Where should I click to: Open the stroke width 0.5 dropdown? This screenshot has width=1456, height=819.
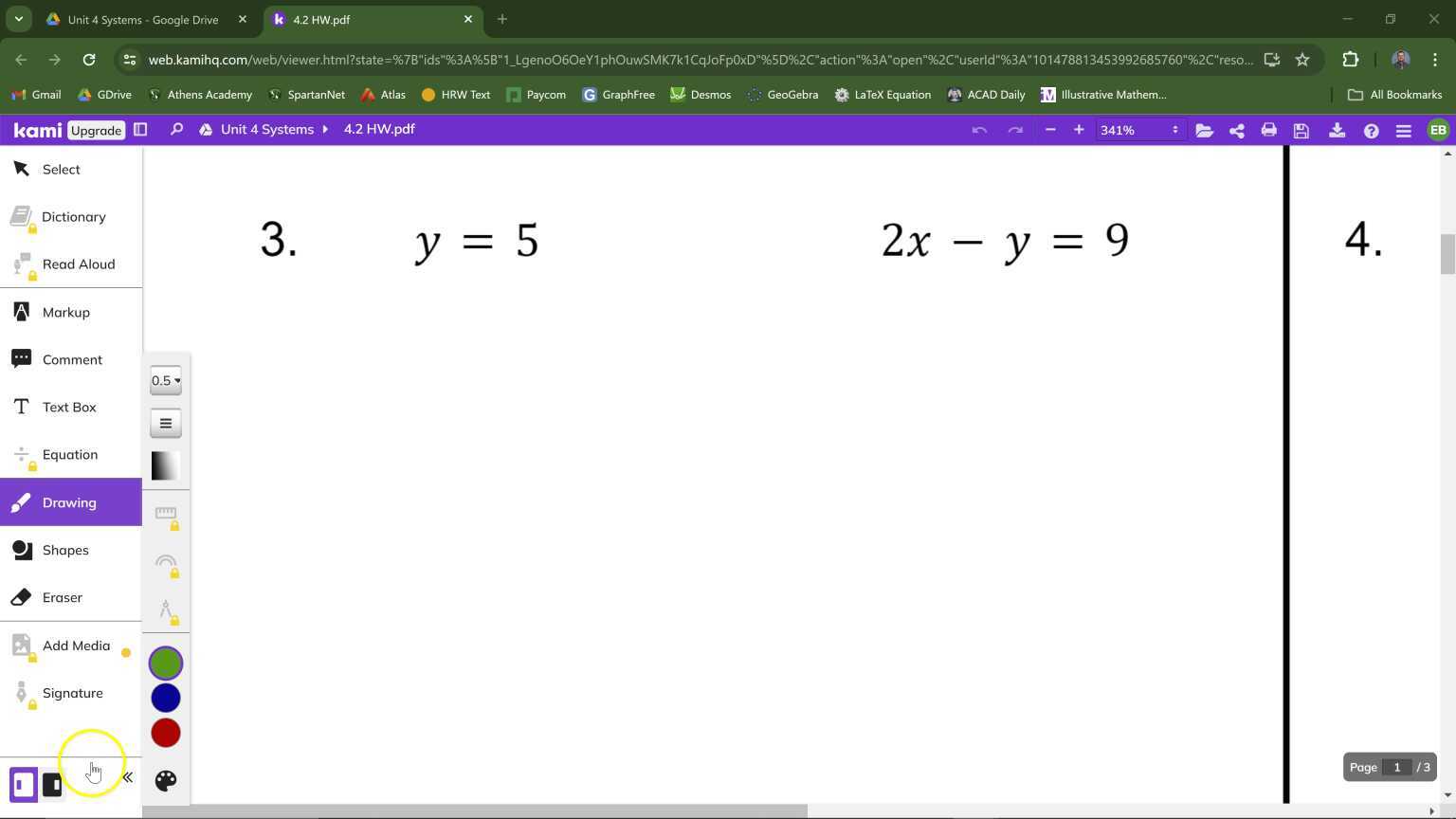point(165,380)
